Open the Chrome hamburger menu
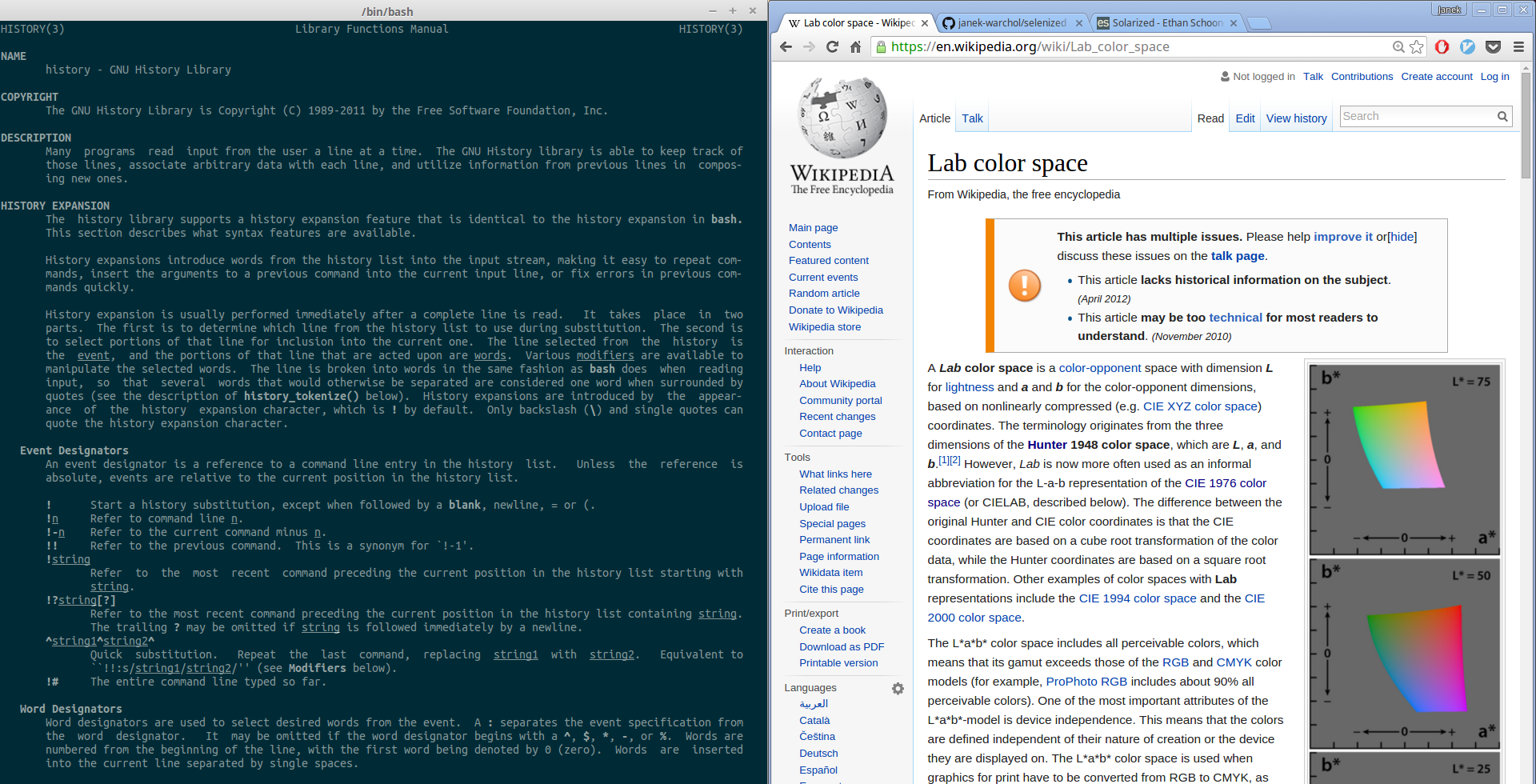 [x=1518, y=47]
